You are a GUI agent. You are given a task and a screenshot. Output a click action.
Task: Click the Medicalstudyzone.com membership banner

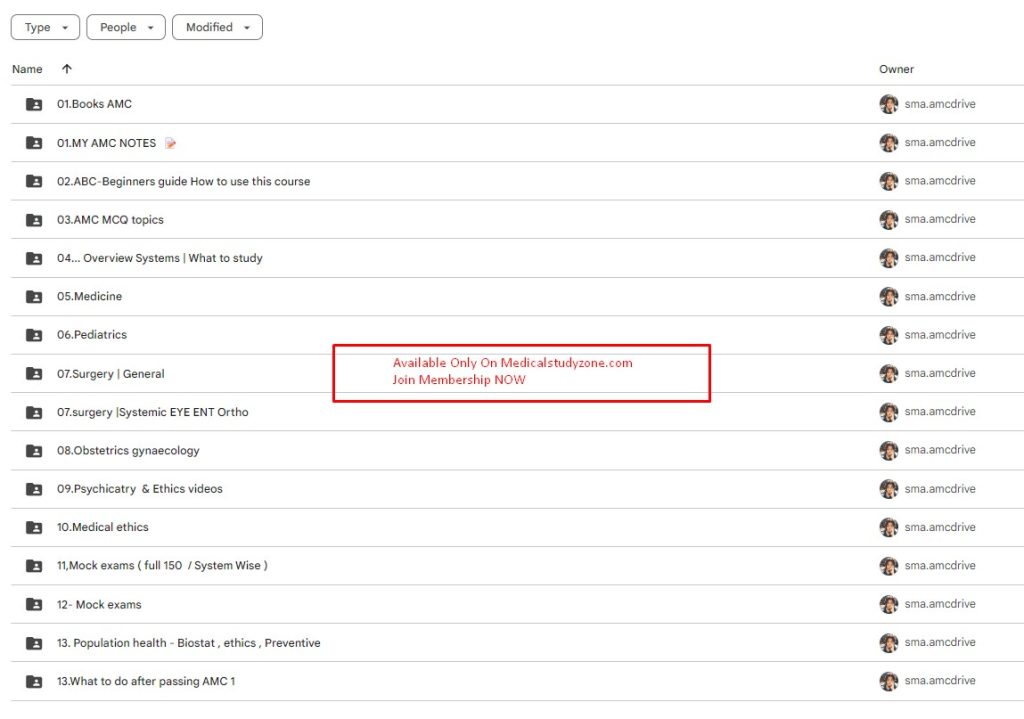(x=521, y=373)
